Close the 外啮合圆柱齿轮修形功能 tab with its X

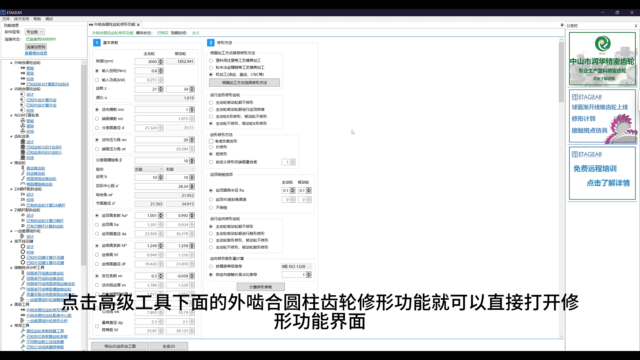click(138, 24)
